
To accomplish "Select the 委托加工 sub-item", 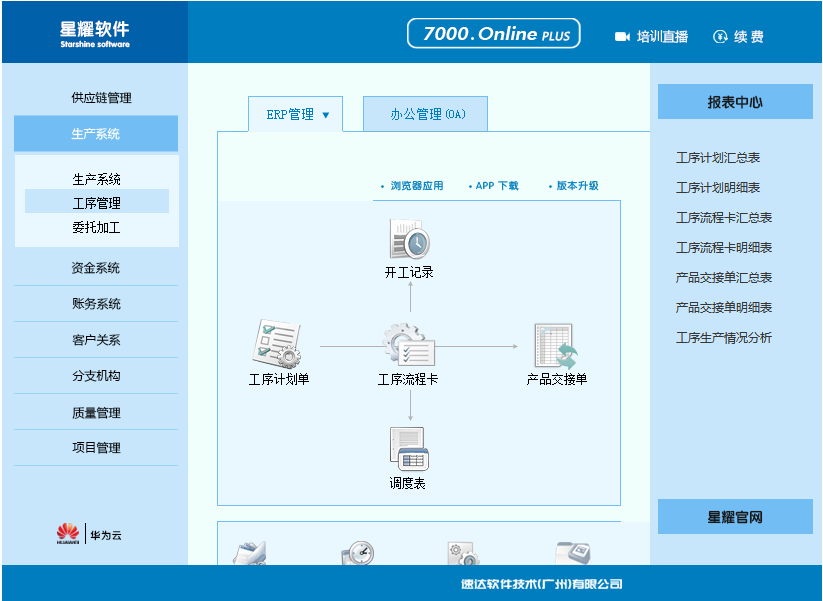I will pos(97,227).
